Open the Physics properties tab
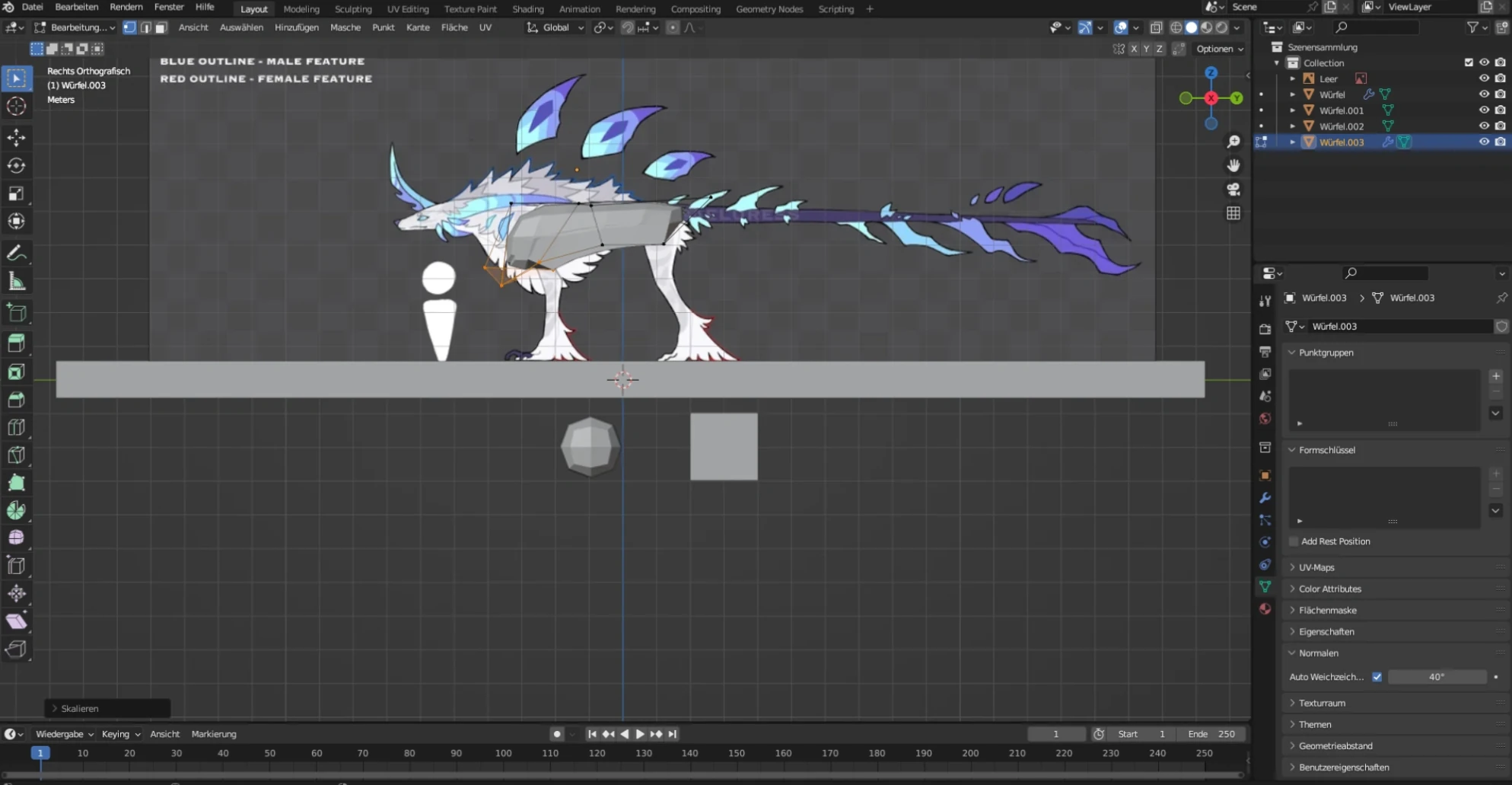Screen dimensions: 1512x785 [x=1264, y=542]
